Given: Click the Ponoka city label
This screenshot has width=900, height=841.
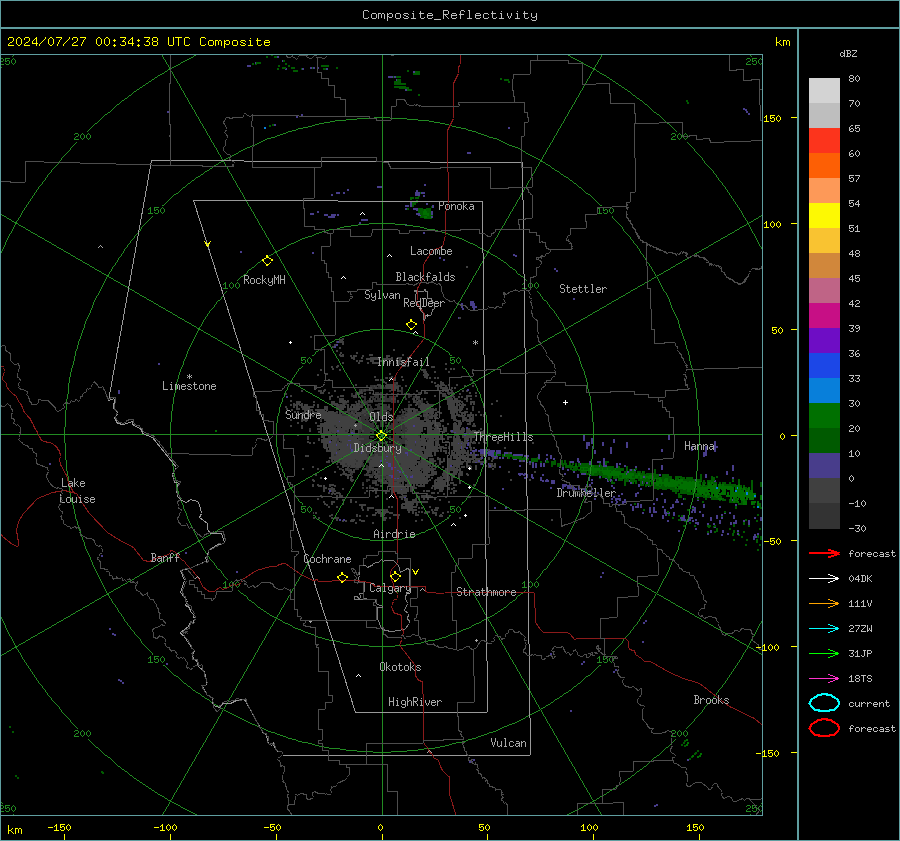Looking at the screenshot, I should click(456, 206).
